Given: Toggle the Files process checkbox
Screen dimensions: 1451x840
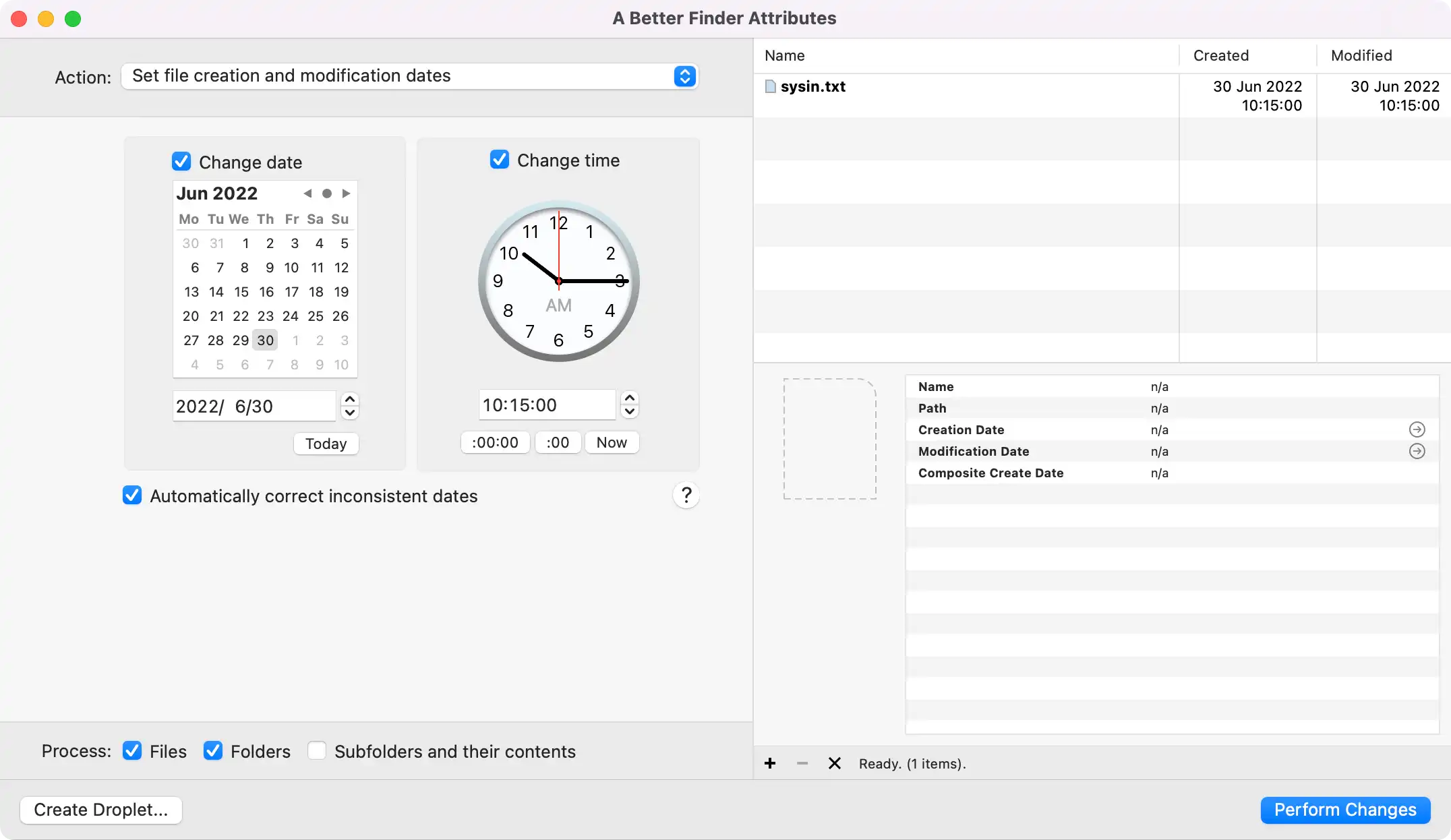Looking at the screenshot, I should click(132, 751).
